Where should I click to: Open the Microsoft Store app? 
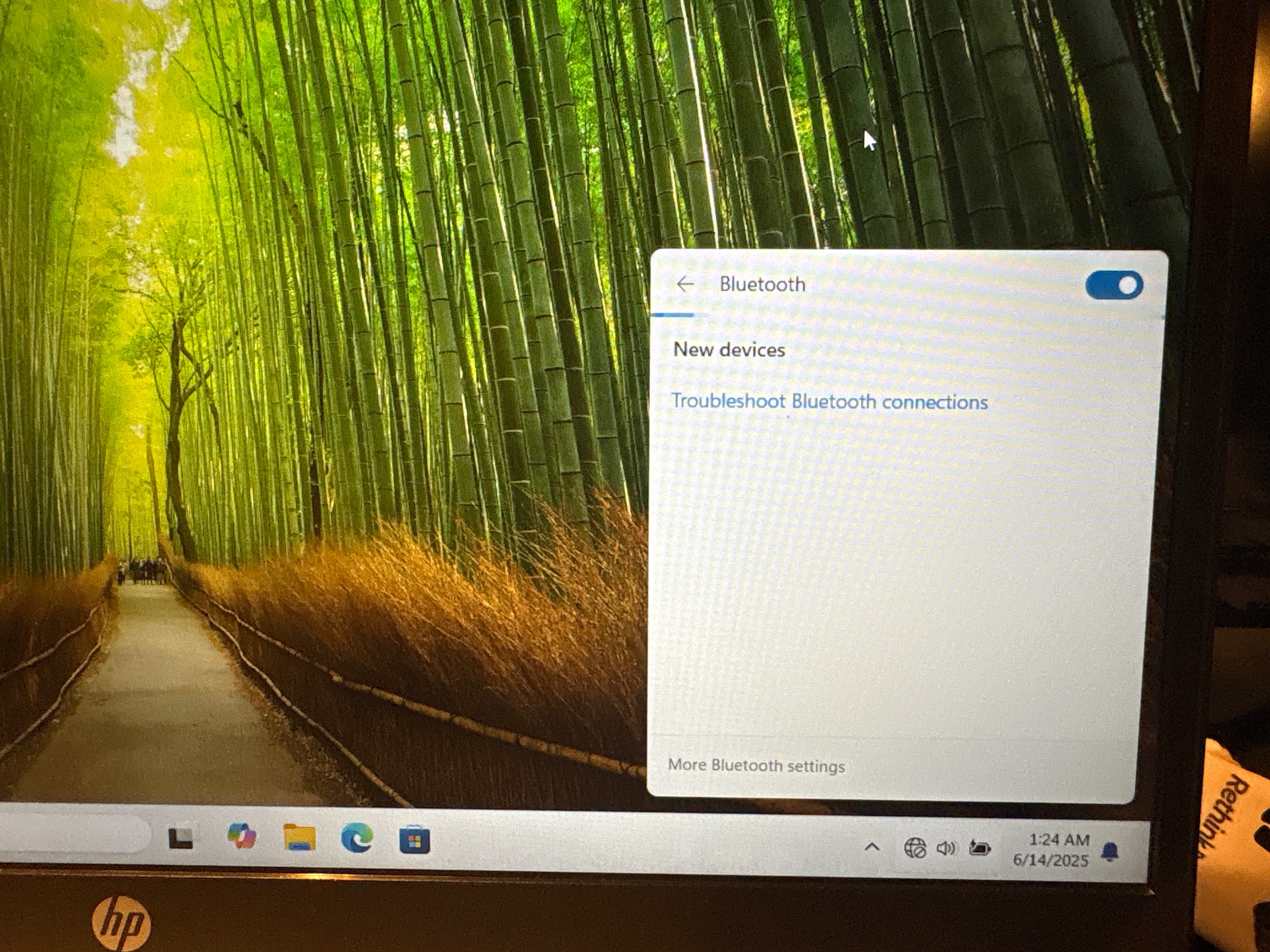[x=415, y=840]
